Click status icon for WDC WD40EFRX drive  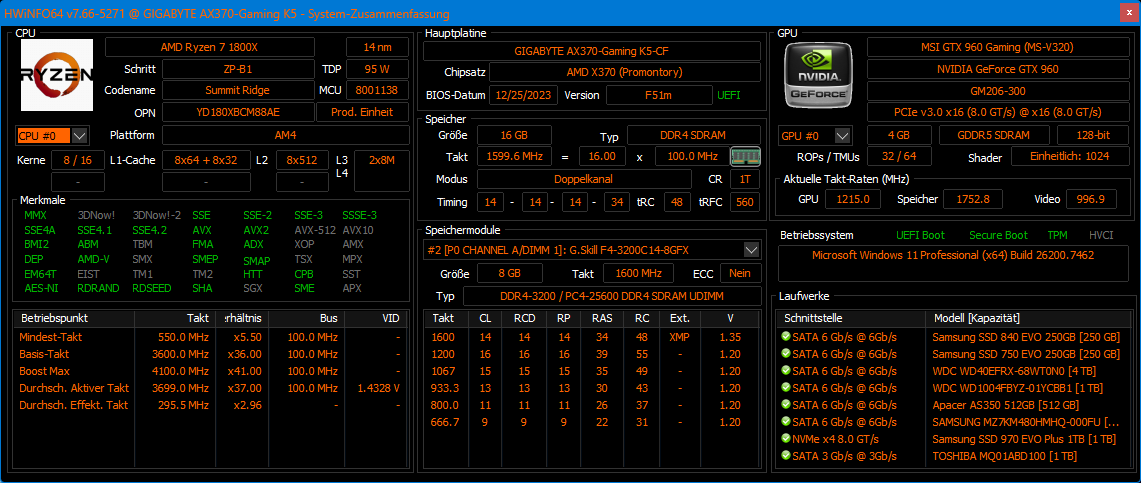click(786, 371)
